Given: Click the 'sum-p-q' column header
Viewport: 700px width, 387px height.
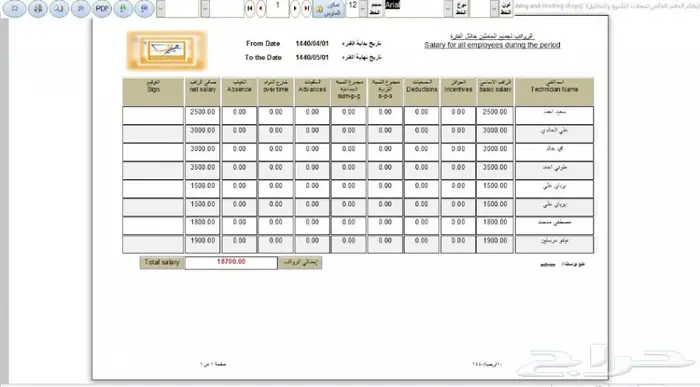Looking at the screenshot, I should [349, 92].
